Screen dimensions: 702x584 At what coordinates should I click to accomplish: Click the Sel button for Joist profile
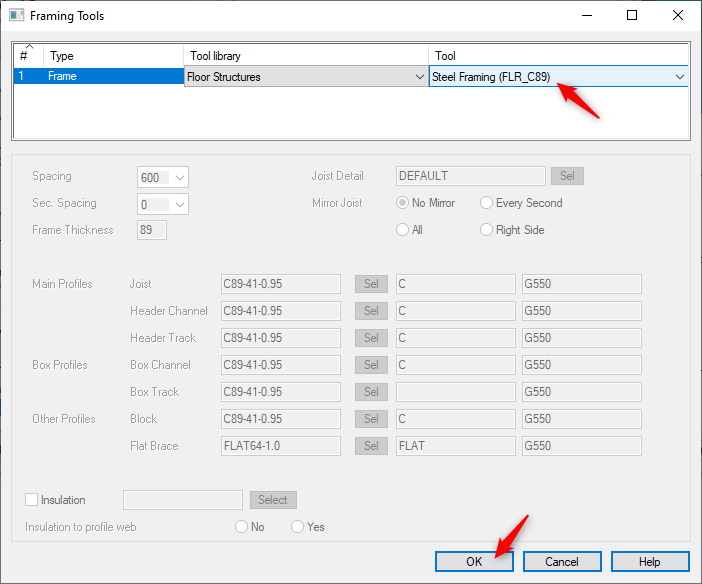(x=371, y=284)
